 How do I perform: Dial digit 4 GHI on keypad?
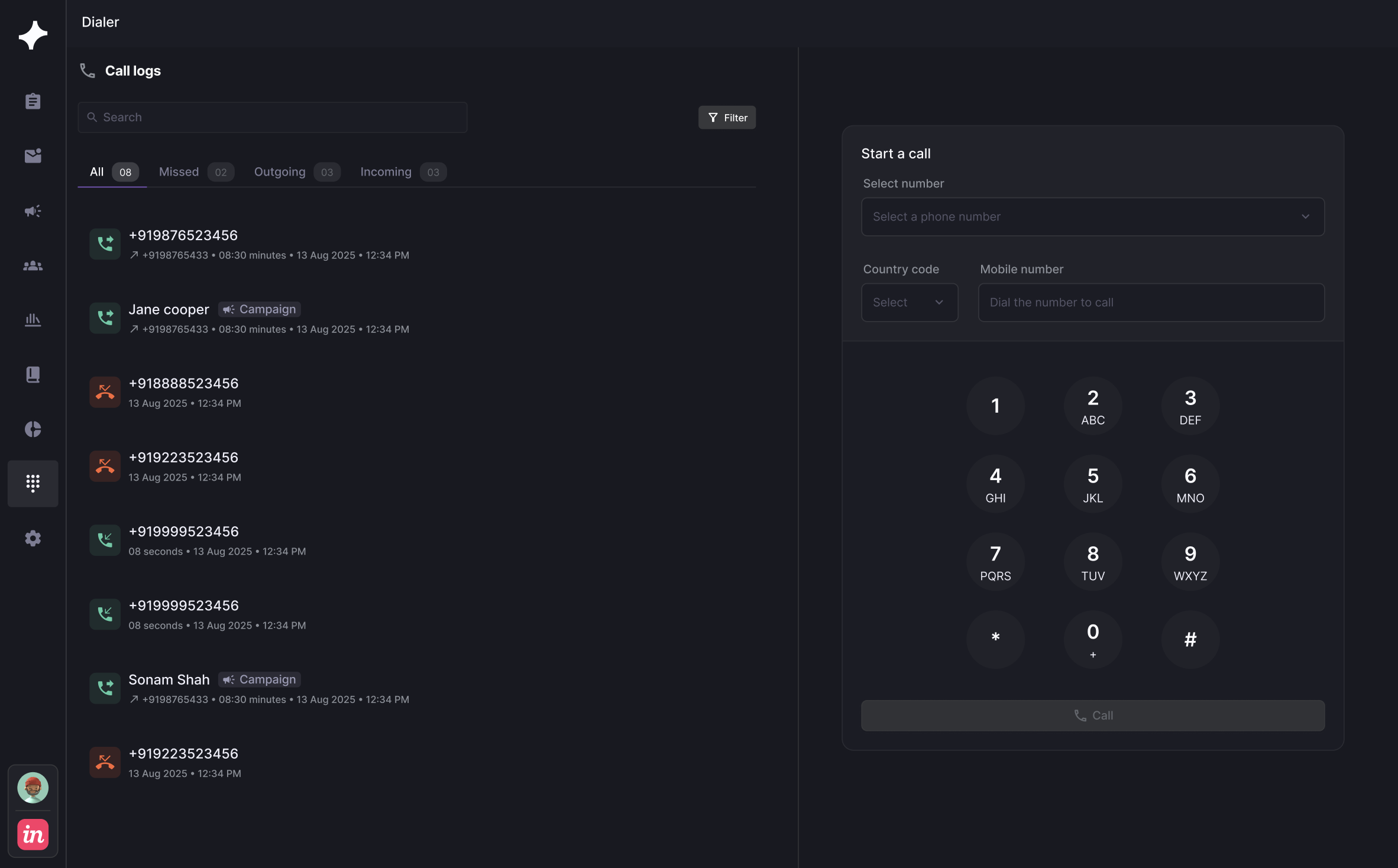(995, 484)
